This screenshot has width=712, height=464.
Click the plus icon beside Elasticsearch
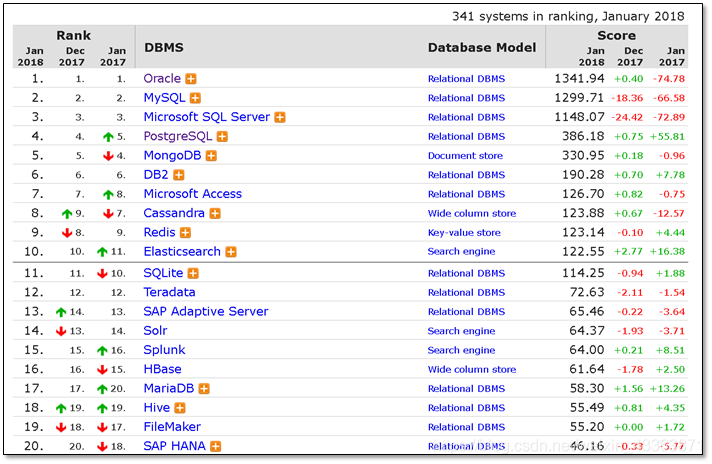pyautogui.click(x=231, y=252)
